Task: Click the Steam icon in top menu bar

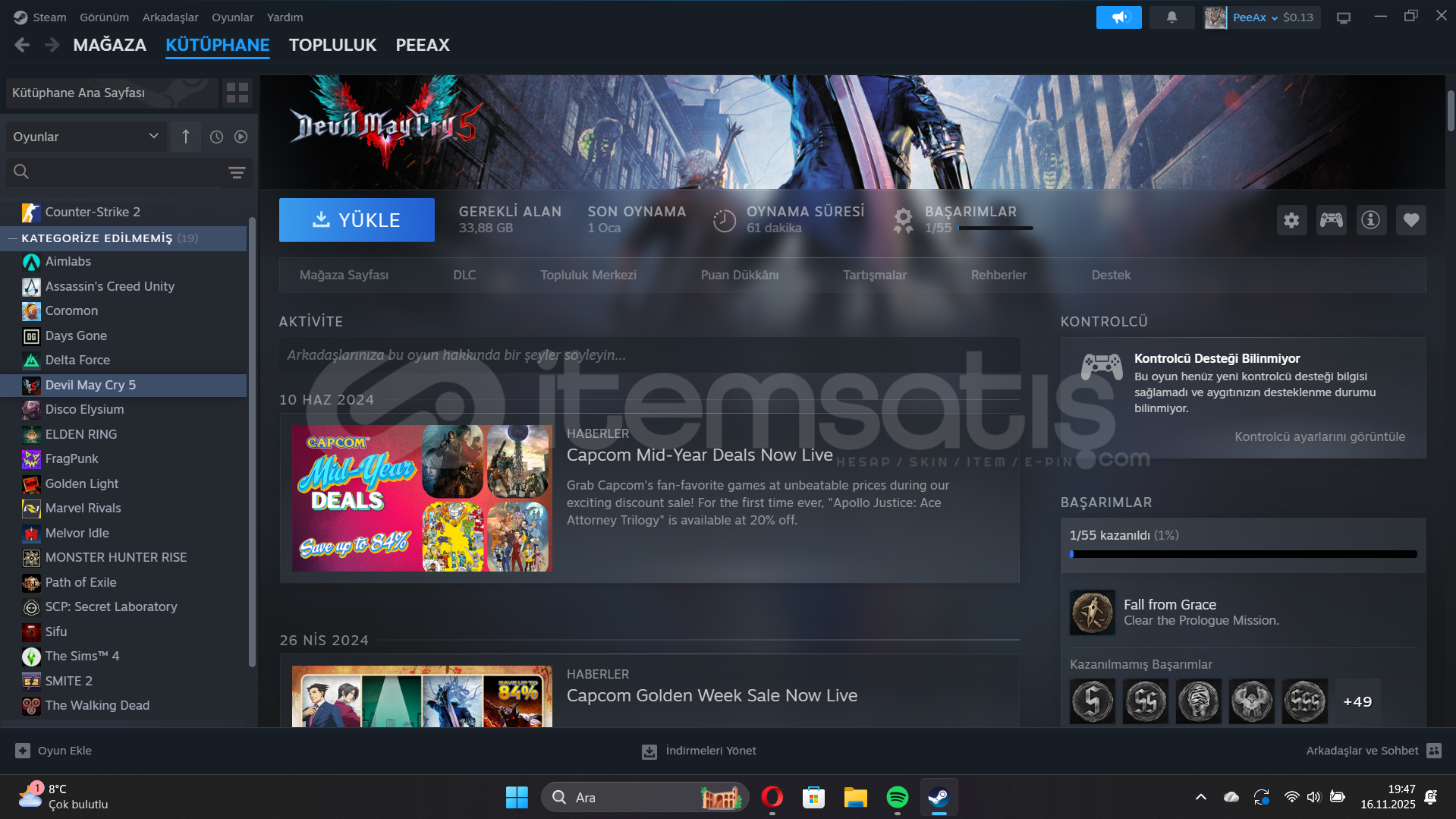Action: click(x=20, y=17)
